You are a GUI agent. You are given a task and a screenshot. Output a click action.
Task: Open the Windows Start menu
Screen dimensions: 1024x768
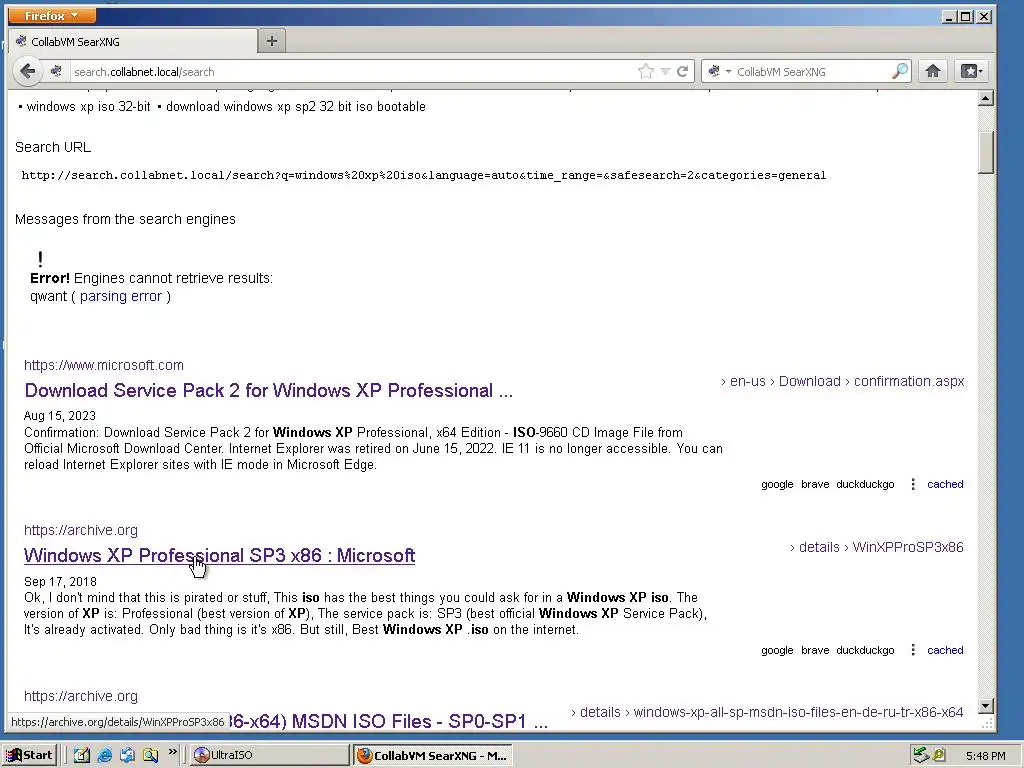click(x=29, y=755)
